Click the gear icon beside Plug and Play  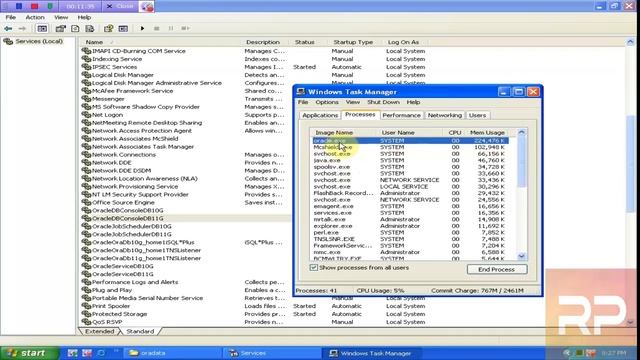[86, 290]
